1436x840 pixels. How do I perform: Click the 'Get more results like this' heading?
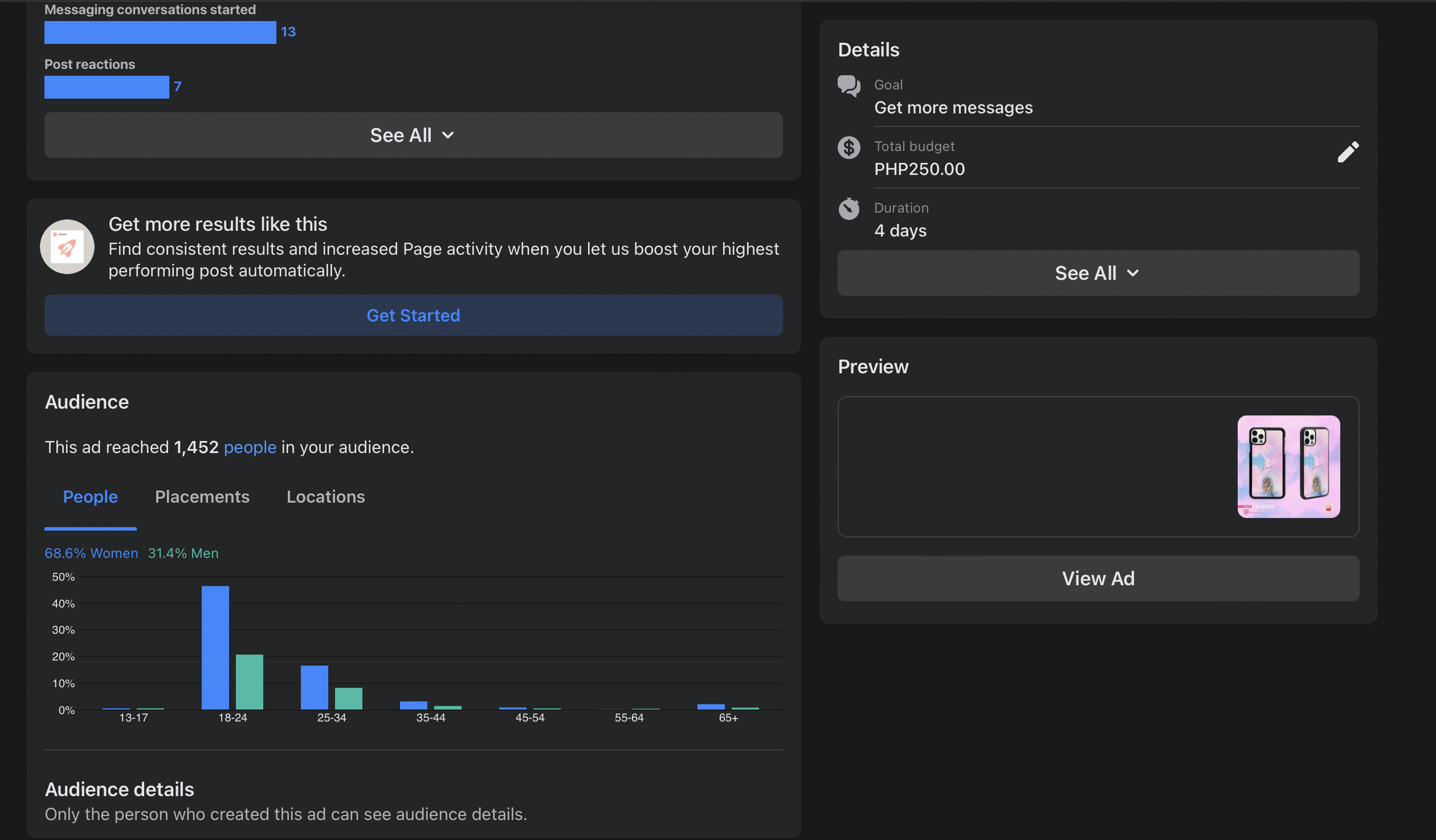(x=218, y=224)
